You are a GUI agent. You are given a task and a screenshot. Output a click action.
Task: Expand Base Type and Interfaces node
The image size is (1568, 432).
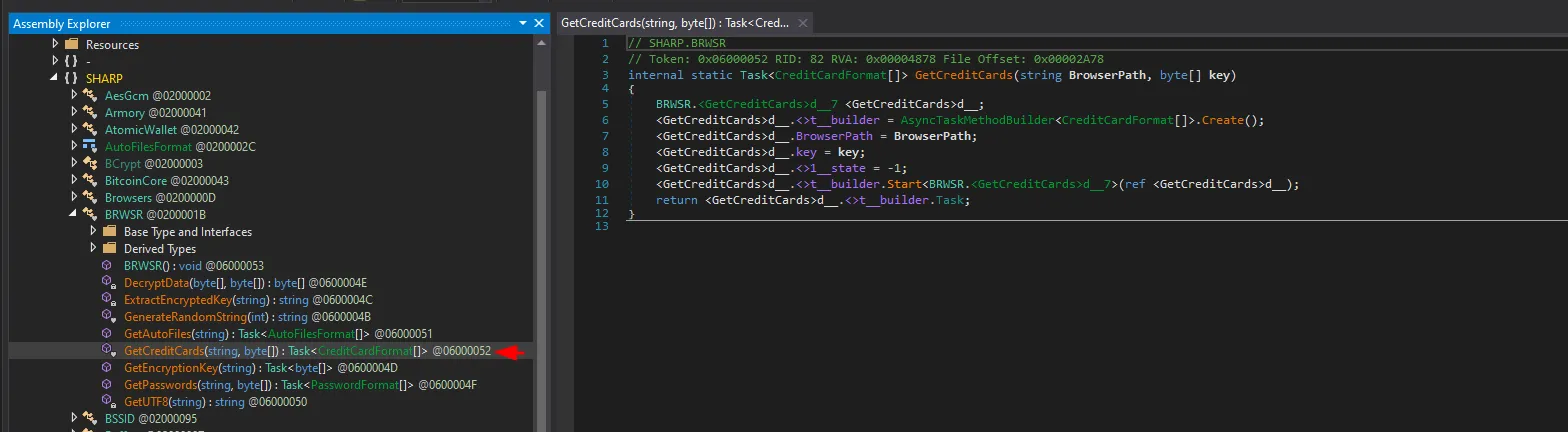[93, 232]
